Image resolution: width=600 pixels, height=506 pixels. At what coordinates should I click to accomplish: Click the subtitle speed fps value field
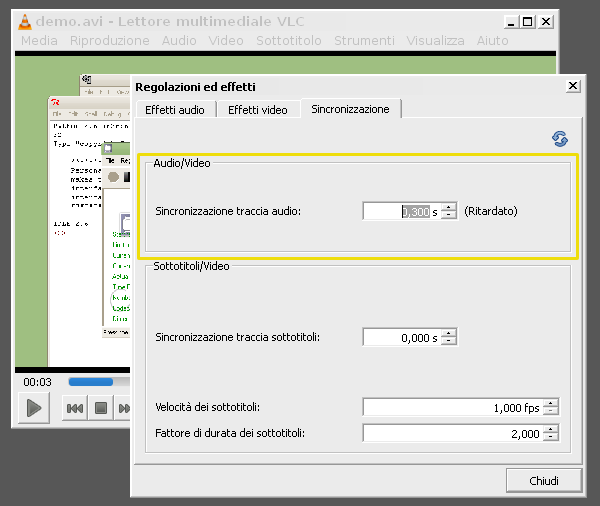[x=452, y=407]
